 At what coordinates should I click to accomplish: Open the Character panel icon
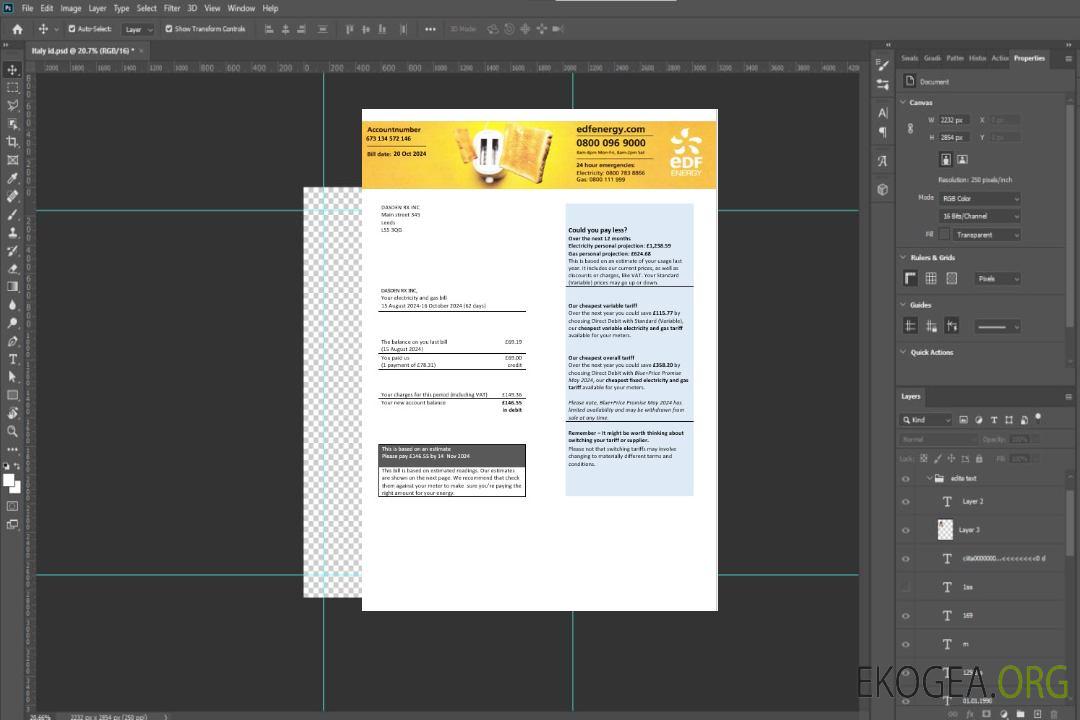(x=883, y=113)
